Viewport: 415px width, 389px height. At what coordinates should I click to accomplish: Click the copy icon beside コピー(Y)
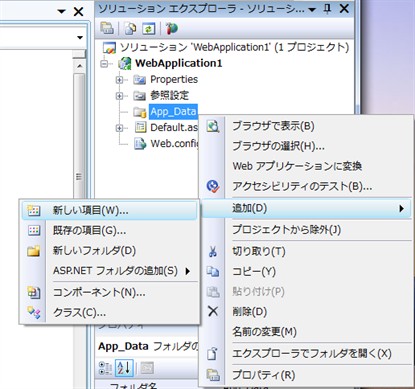213,271
